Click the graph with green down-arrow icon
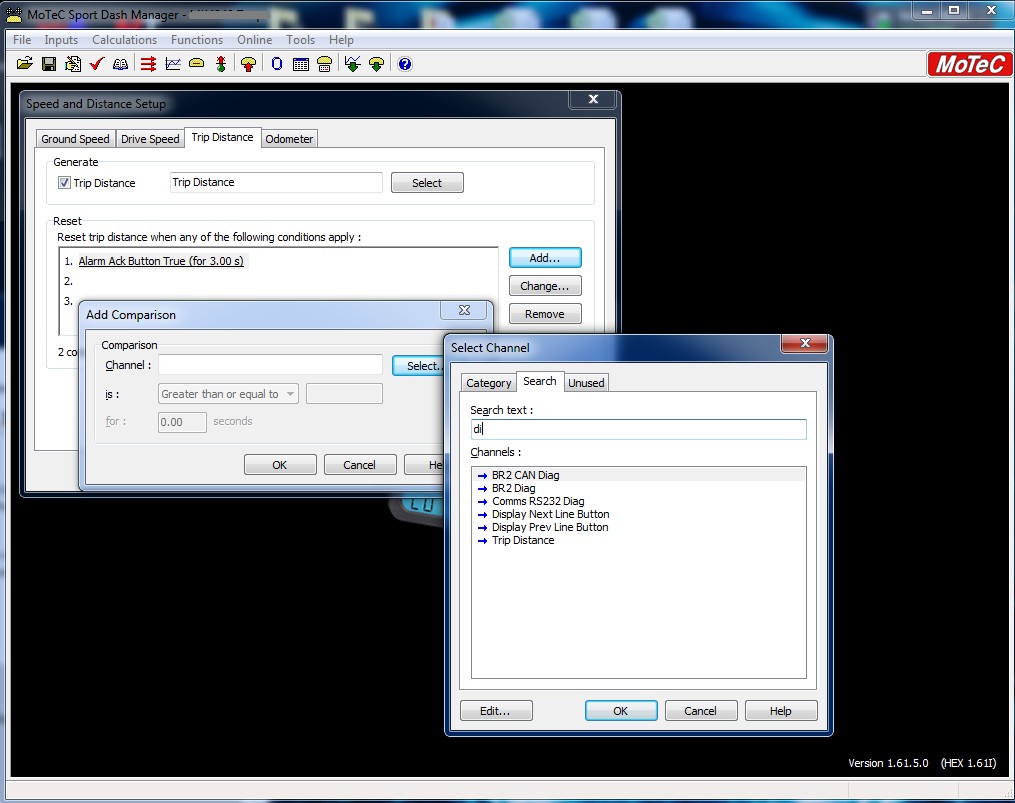 click(x=352, y=63)
